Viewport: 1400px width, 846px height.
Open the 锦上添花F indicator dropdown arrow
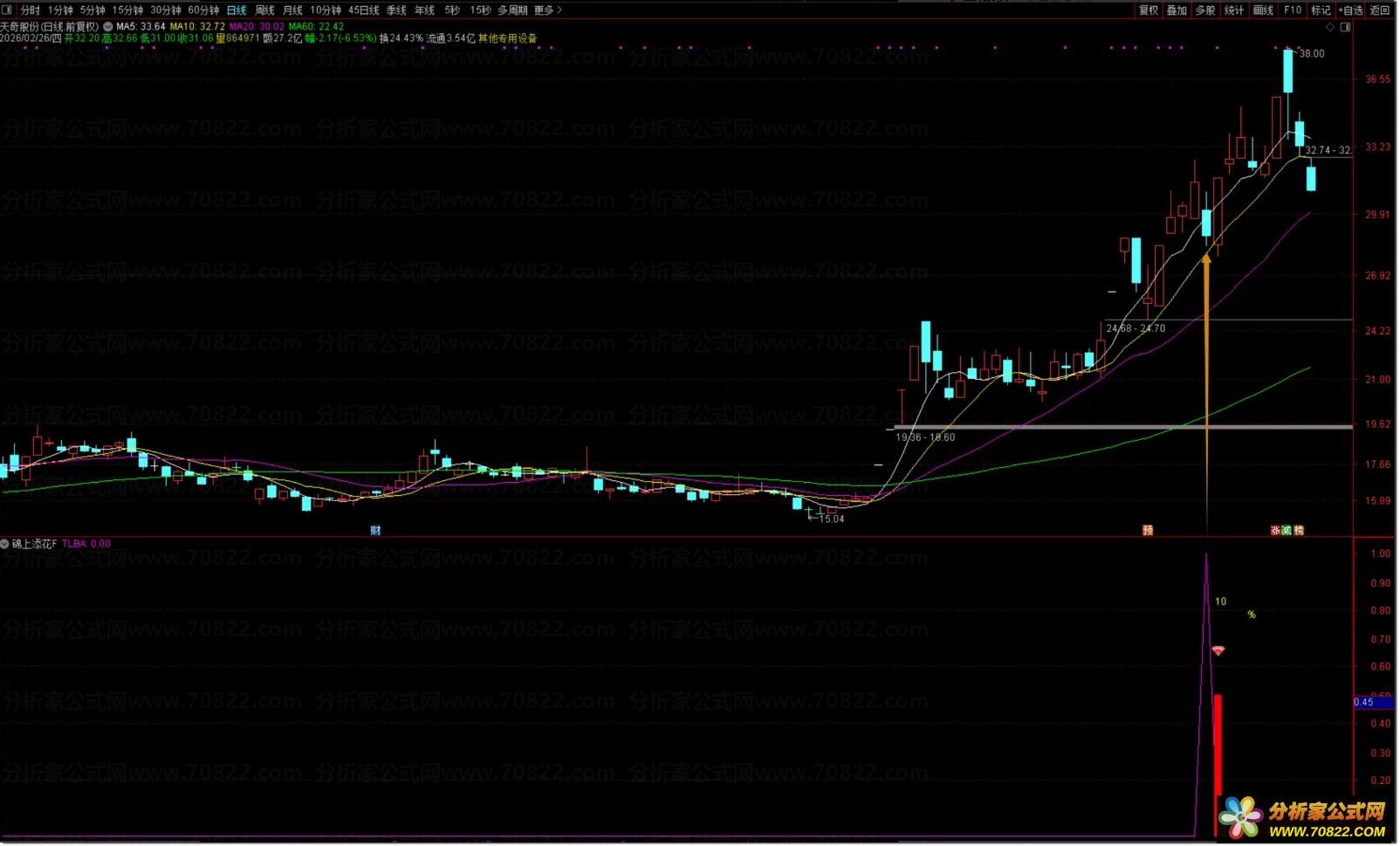click(x=5, y=544)
